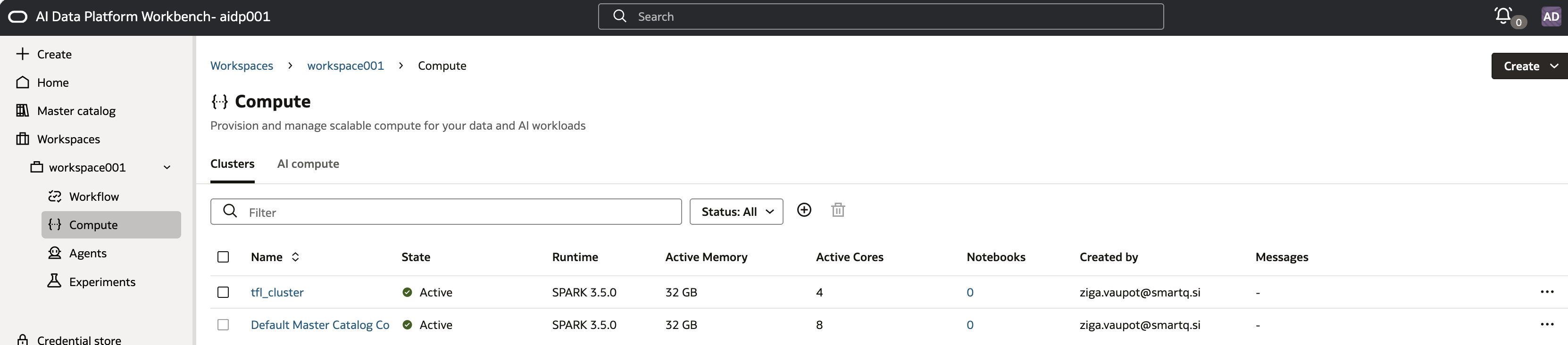Open Notebooks count for tfl_cluster

pyautogui.click(x=970, y=292)
